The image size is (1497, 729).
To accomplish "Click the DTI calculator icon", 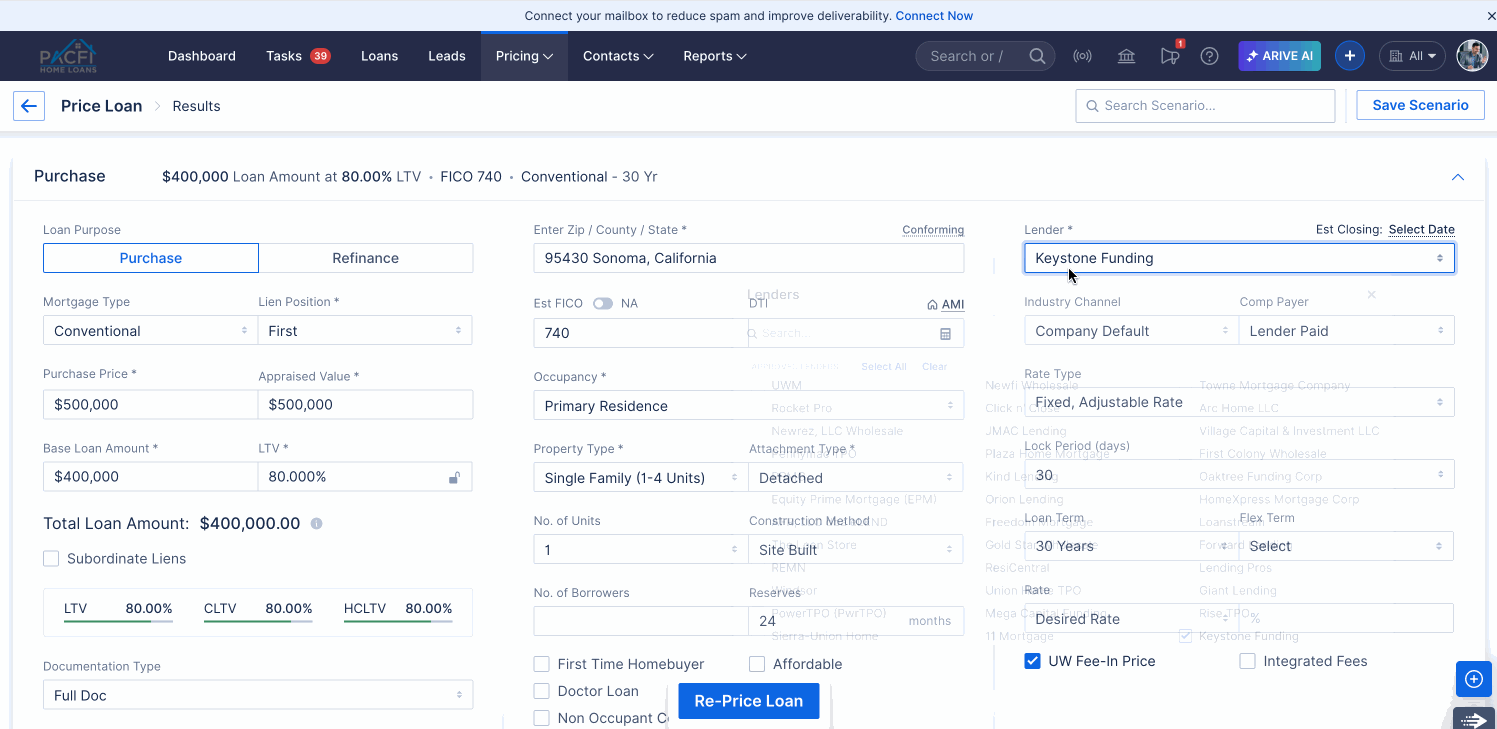I will [x=945, y=333].
